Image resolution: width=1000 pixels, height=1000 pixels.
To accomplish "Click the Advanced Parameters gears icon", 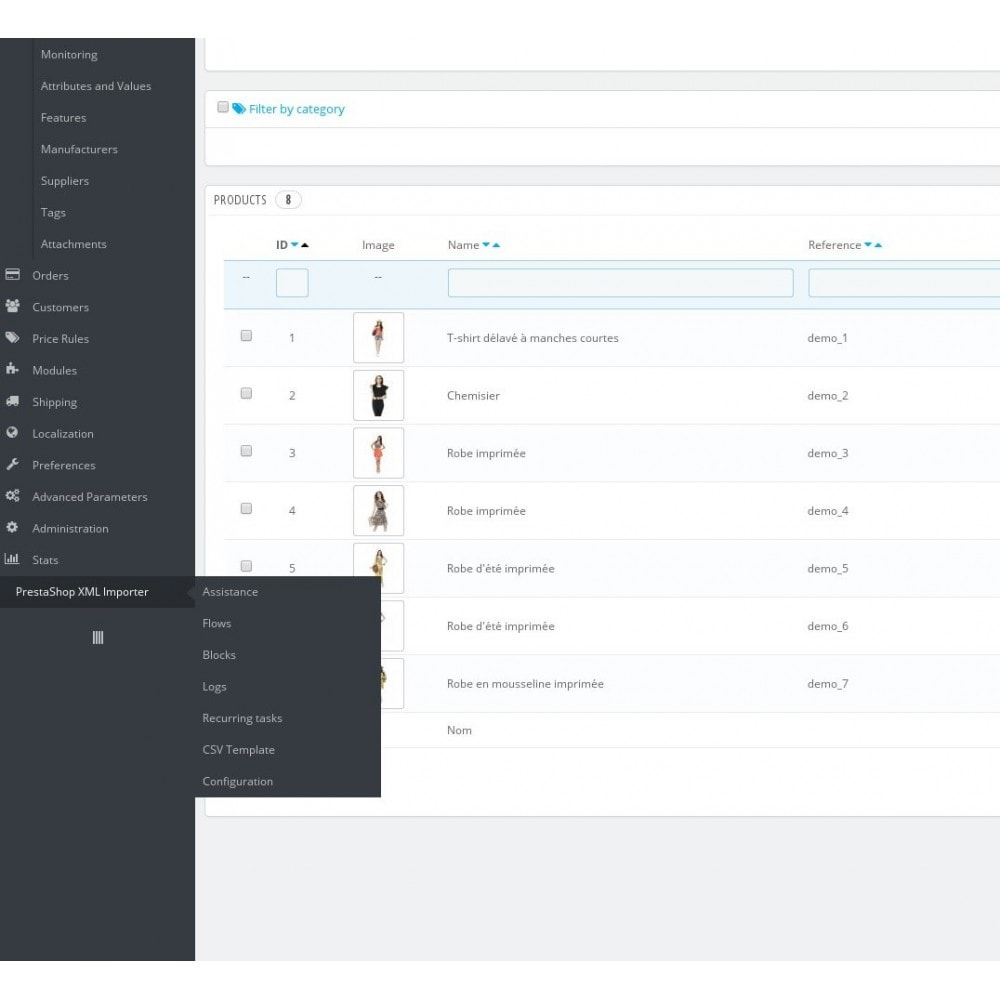I will [12, 496].
